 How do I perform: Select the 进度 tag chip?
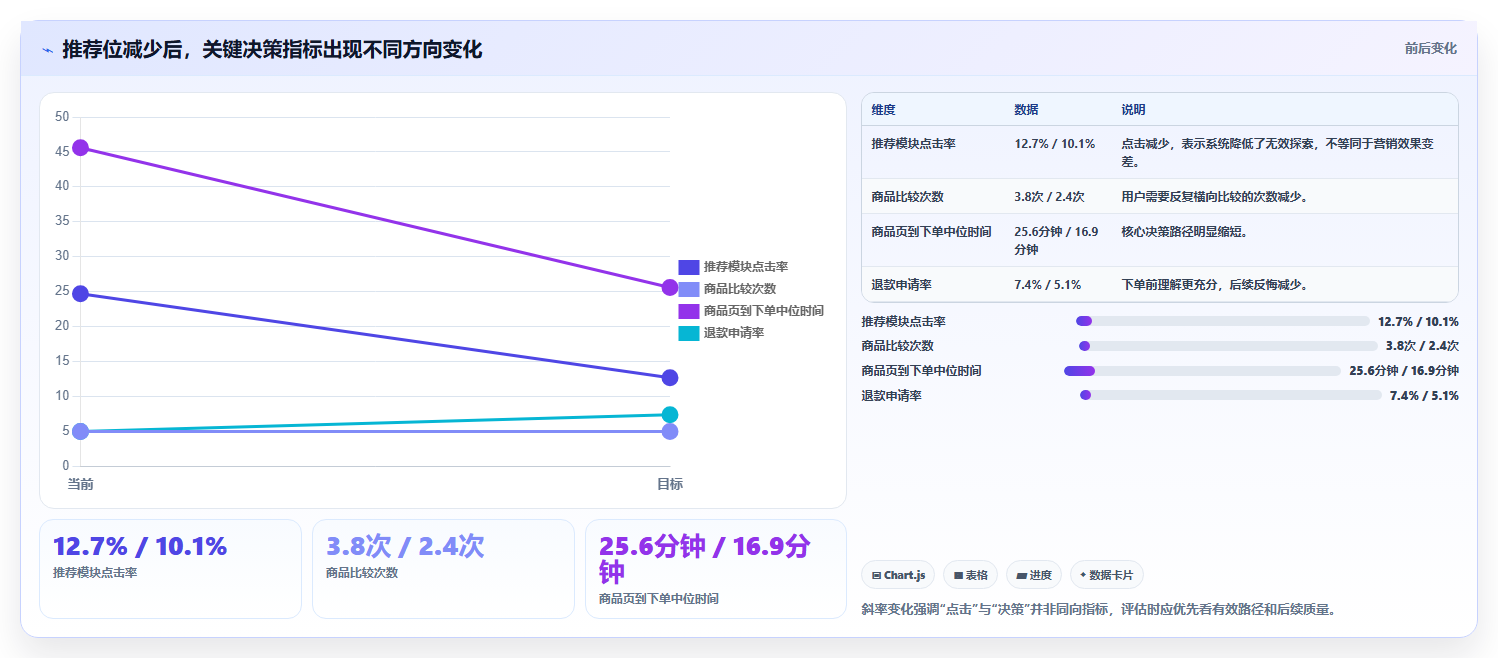point(1034,575)
